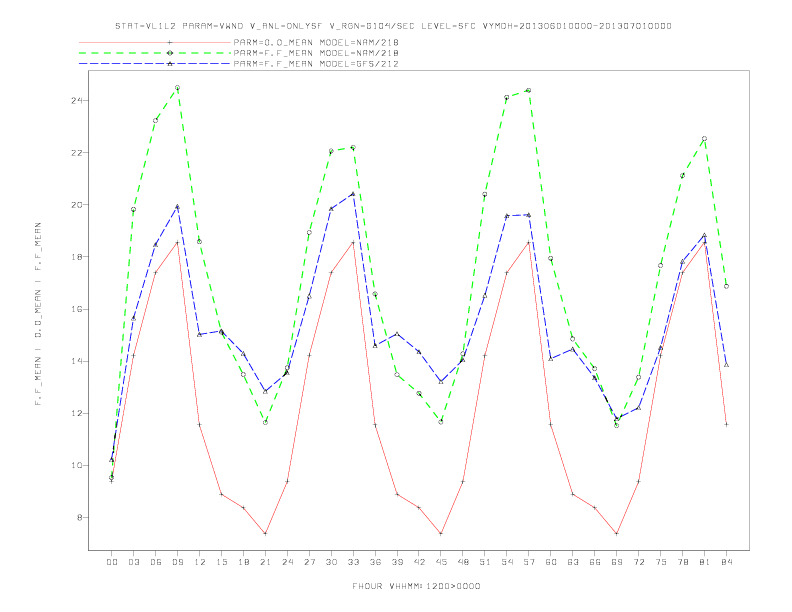Click green circle marker at hour 84
Image resolution: width=792 pixels, height=612 pixels.
[726, 286]
